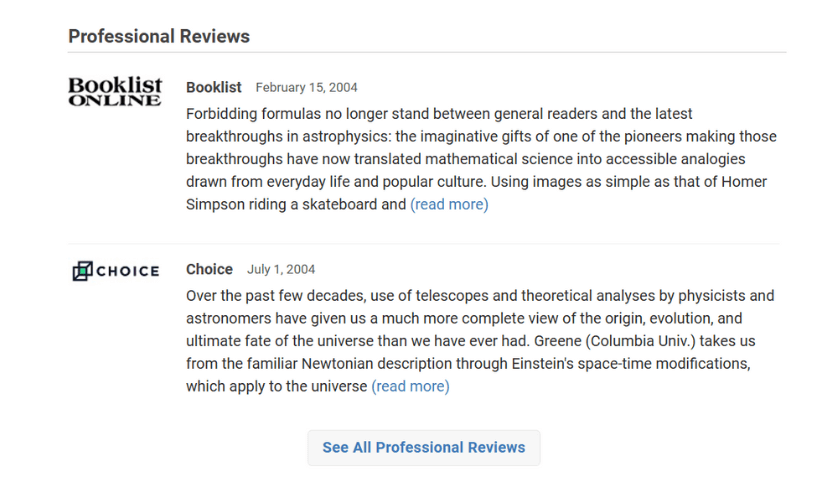Click the horizontal rule under section heading
Viewport: 838px width, 494px height.
click(426, 53)
